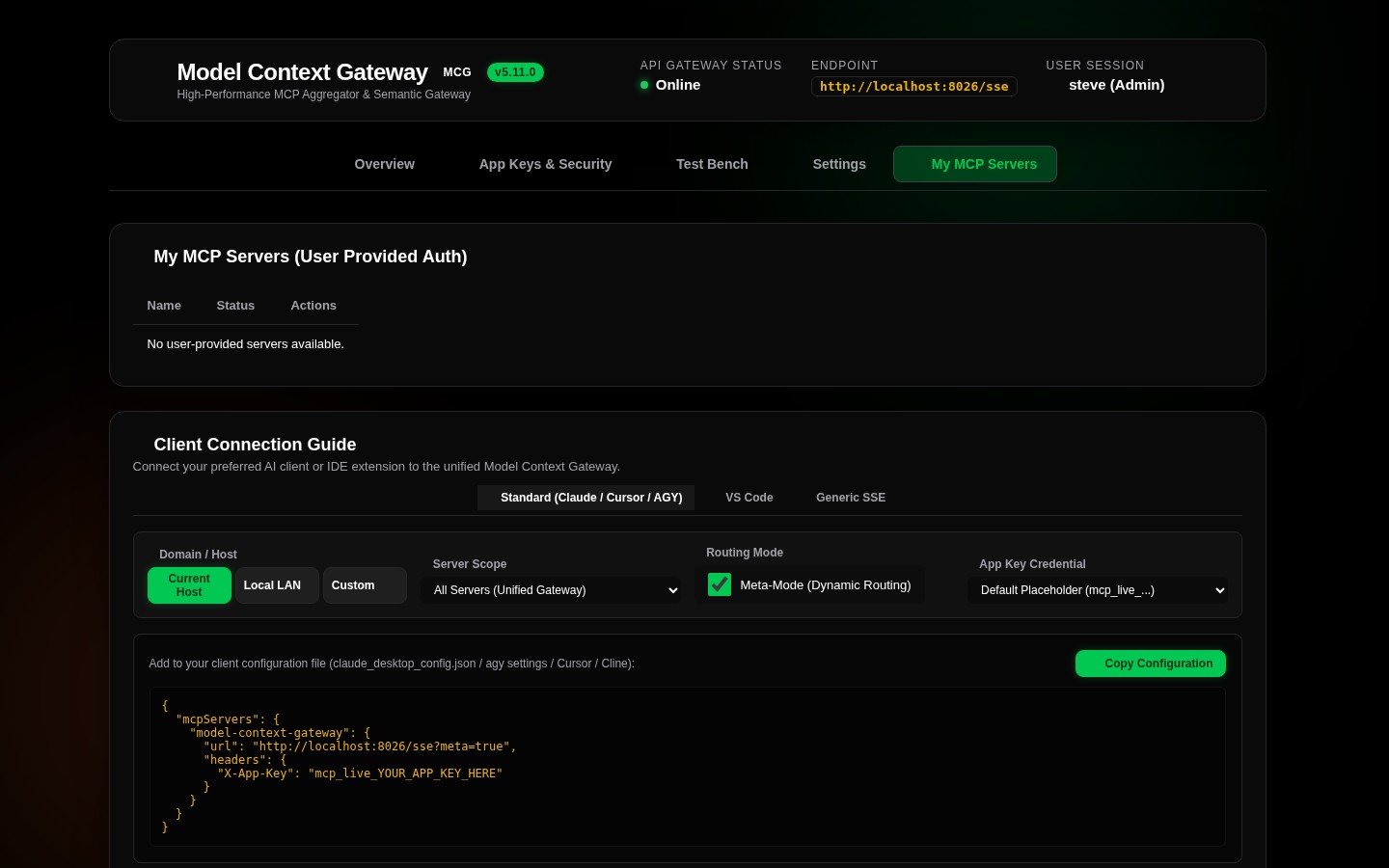This screenshot has height=868, width=1389.
Task: Click the "headers" line in the JSON config
Action: click(245, 760)
